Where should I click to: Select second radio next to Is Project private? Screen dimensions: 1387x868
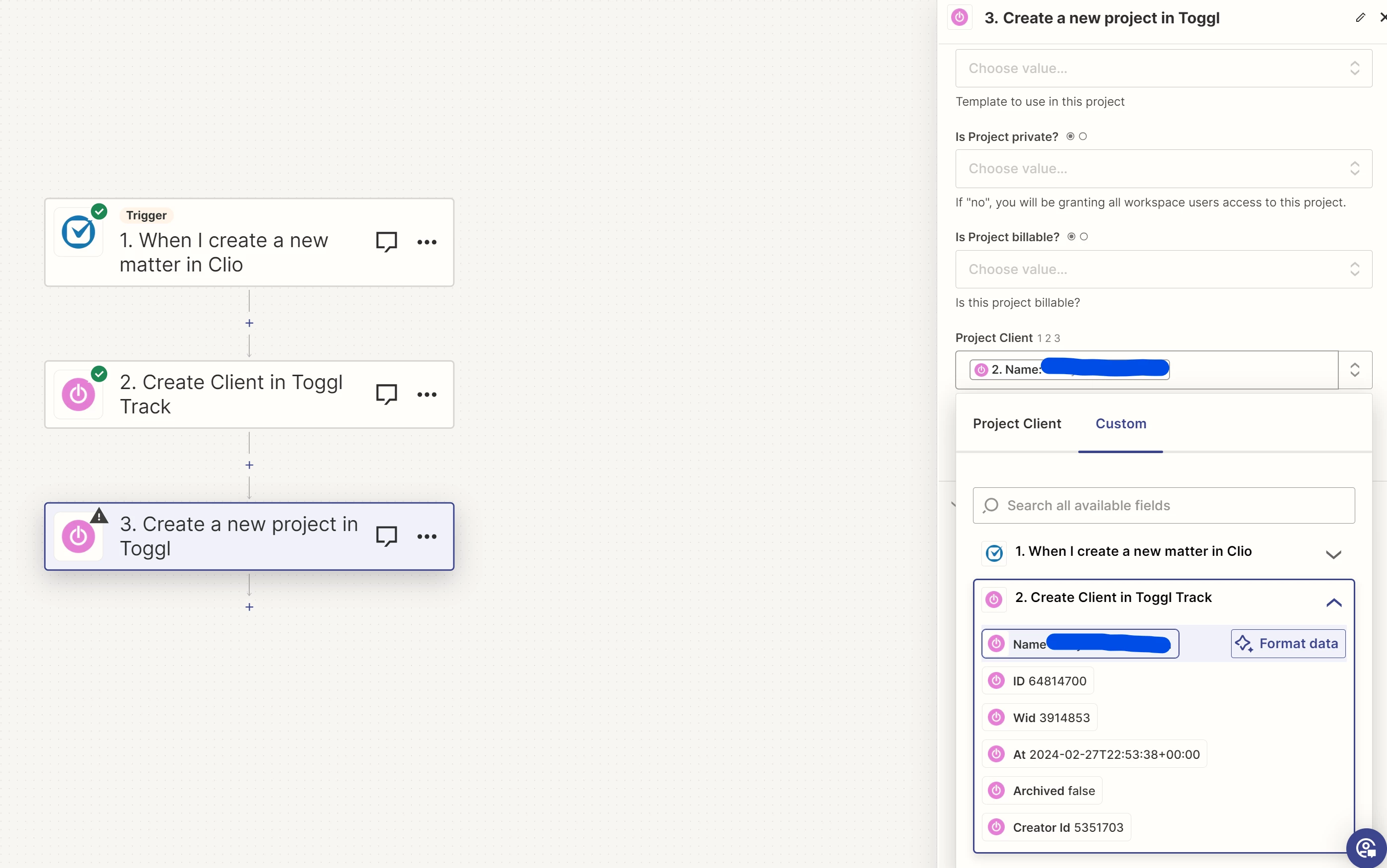(x=1083, y=136)
